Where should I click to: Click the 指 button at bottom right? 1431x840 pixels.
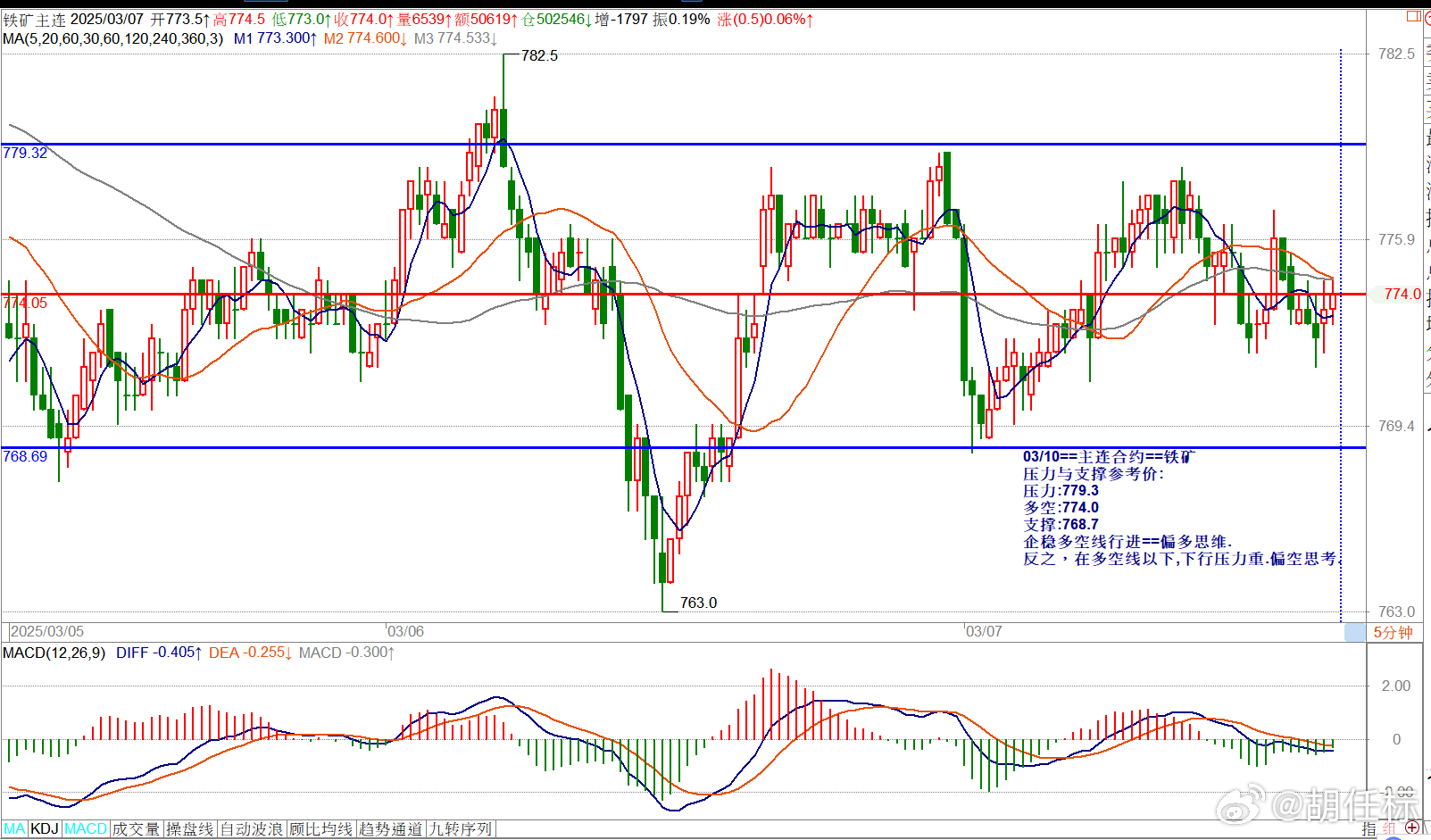1369,830
